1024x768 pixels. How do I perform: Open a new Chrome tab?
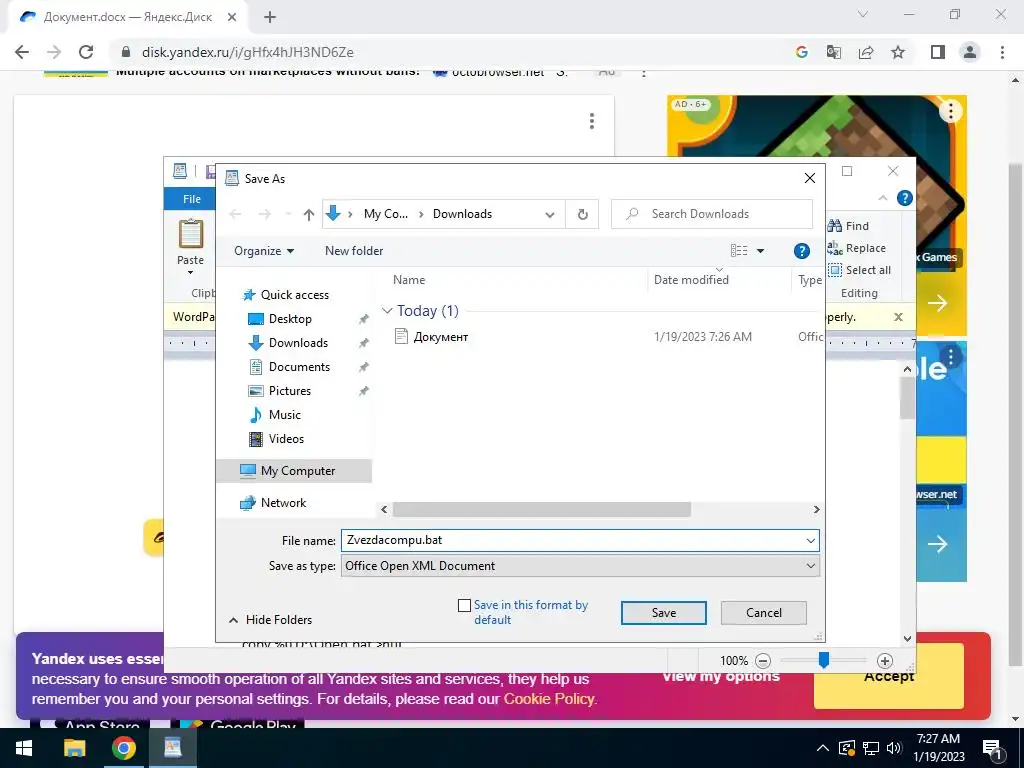(270, 17)
